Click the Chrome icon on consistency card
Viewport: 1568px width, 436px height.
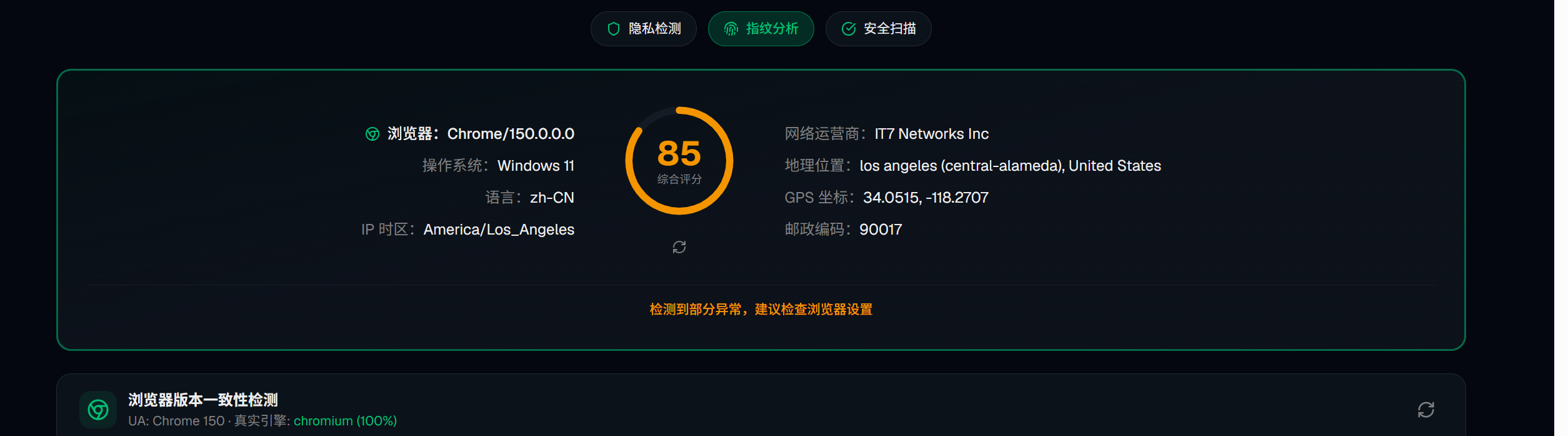point(98,410)
